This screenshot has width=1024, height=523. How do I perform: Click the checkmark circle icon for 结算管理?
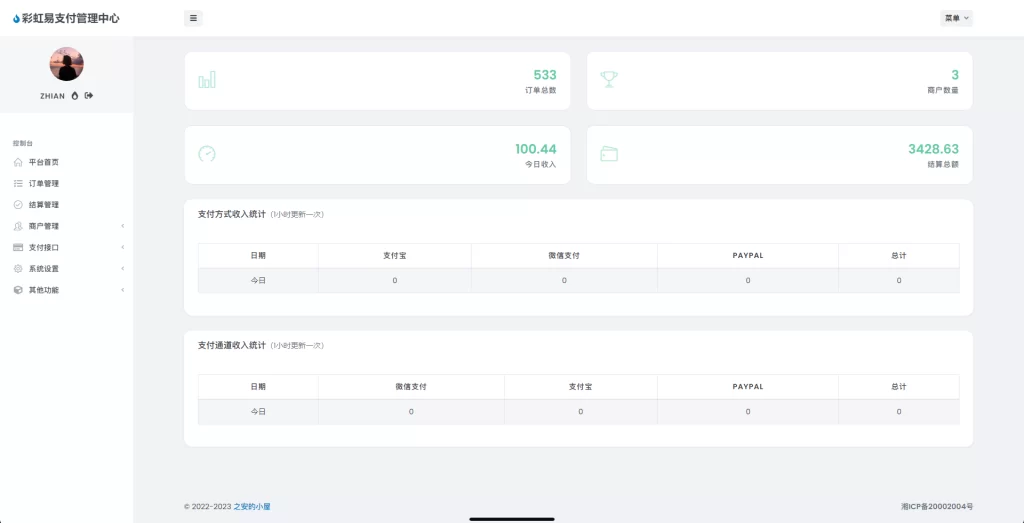(18, 204)
